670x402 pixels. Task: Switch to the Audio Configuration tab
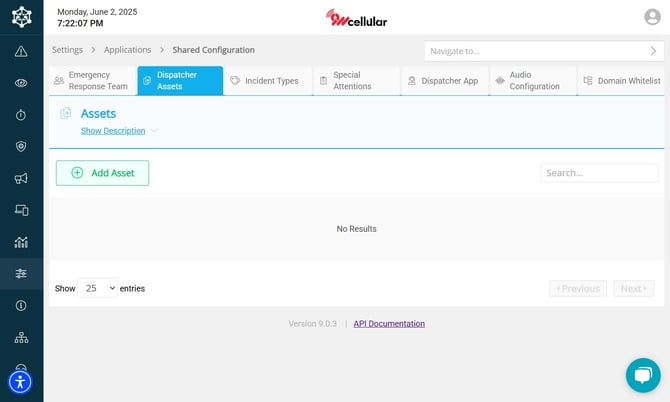click(533, 81)
